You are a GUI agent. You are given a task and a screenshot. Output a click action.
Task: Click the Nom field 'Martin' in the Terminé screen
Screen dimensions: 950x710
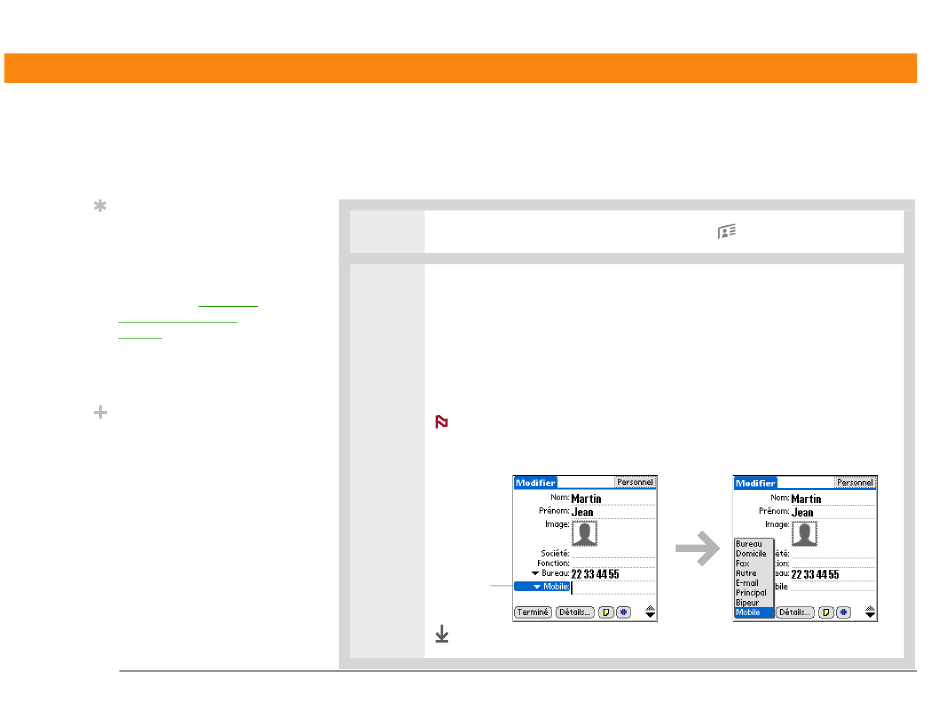[613, 499]
